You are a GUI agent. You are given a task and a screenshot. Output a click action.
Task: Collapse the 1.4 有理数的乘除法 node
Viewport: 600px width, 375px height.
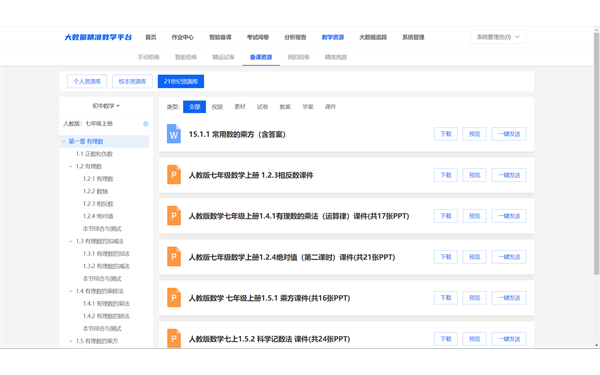pos(71,291)
